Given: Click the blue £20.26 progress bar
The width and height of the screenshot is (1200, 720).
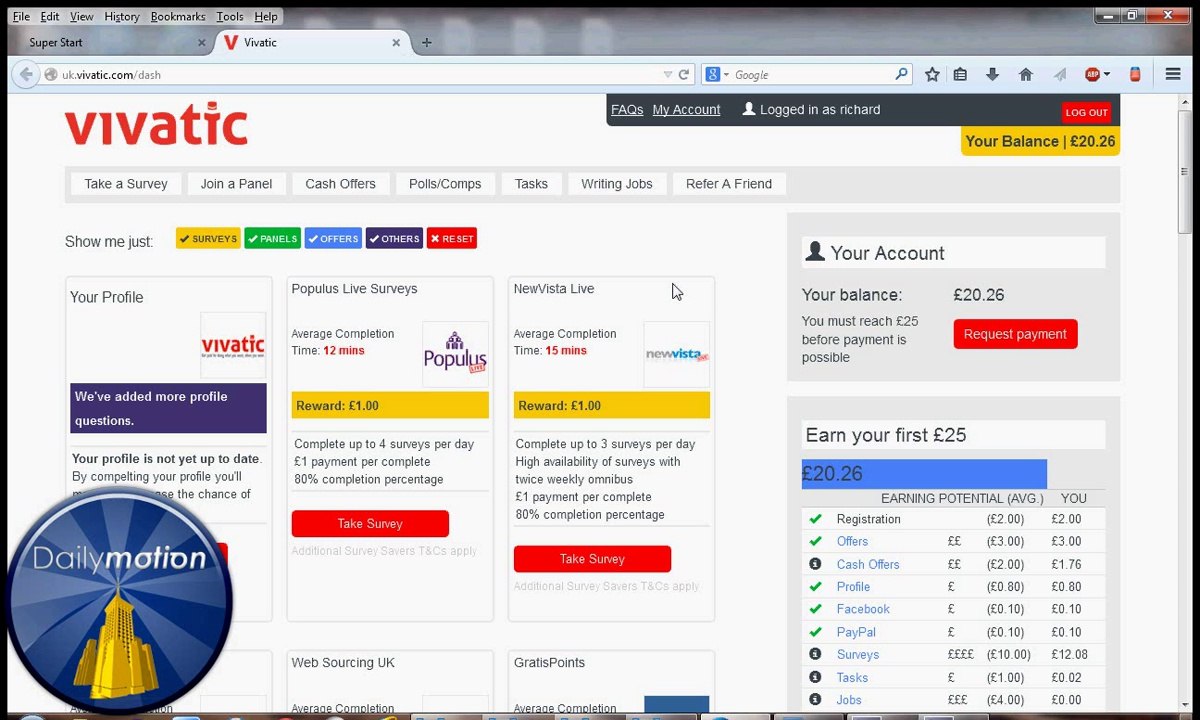Looking at the screenshot, I should coord(924,474).
